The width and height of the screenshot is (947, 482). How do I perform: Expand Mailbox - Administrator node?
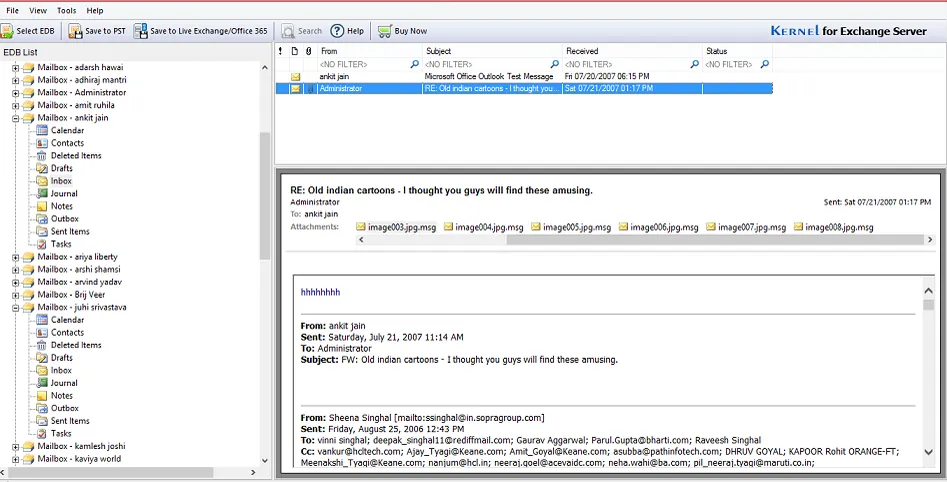16,92
